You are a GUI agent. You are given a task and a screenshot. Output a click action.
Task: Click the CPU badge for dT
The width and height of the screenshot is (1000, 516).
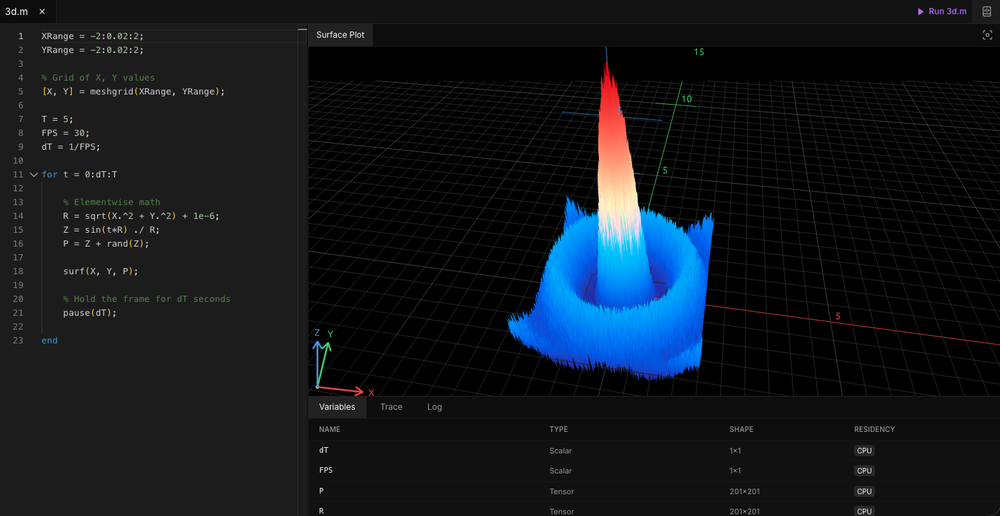point(864,450)
